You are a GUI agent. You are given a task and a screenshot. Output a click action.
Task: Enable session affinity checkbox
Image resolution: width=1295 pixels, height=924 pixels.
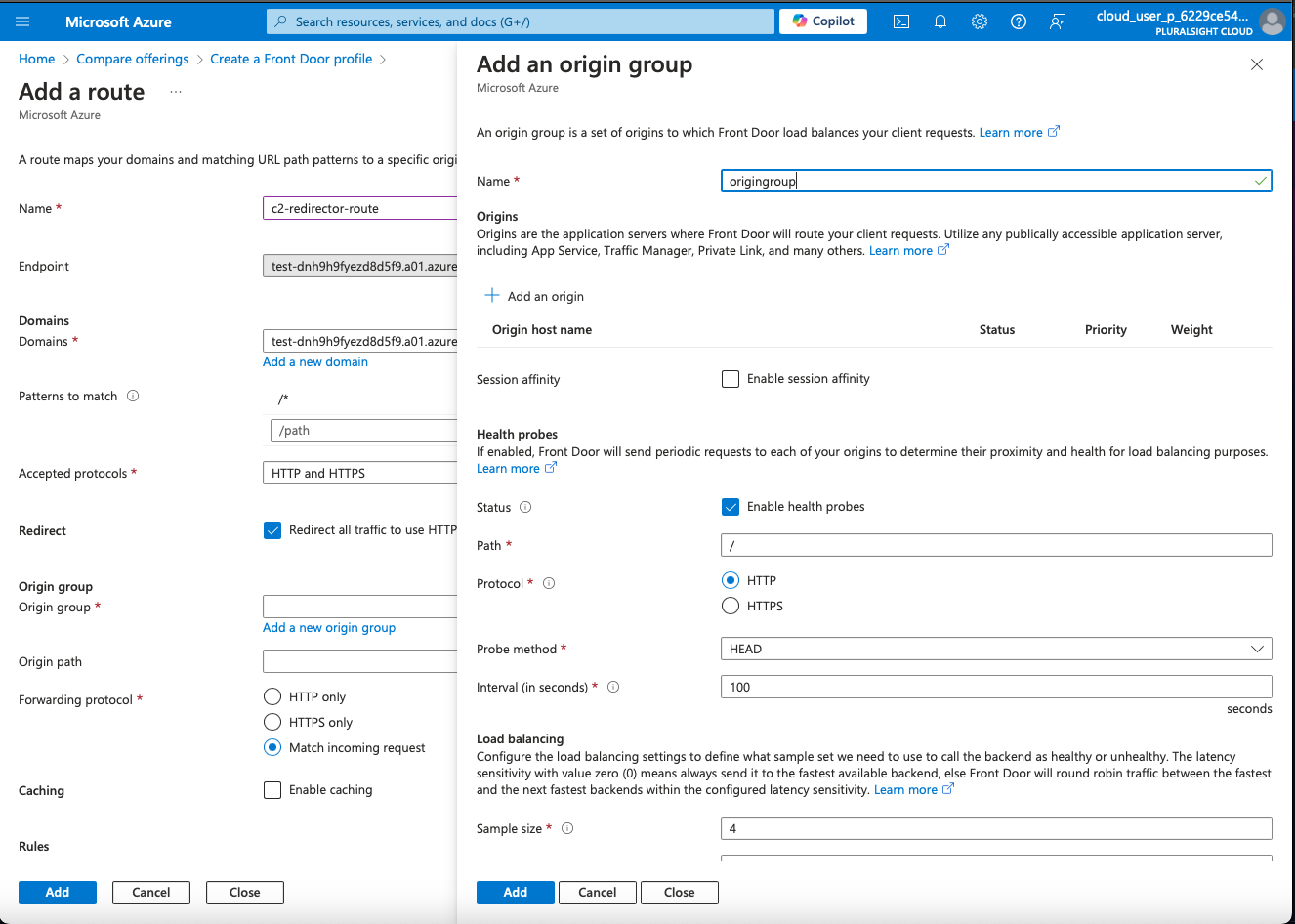tap(731, 379)
